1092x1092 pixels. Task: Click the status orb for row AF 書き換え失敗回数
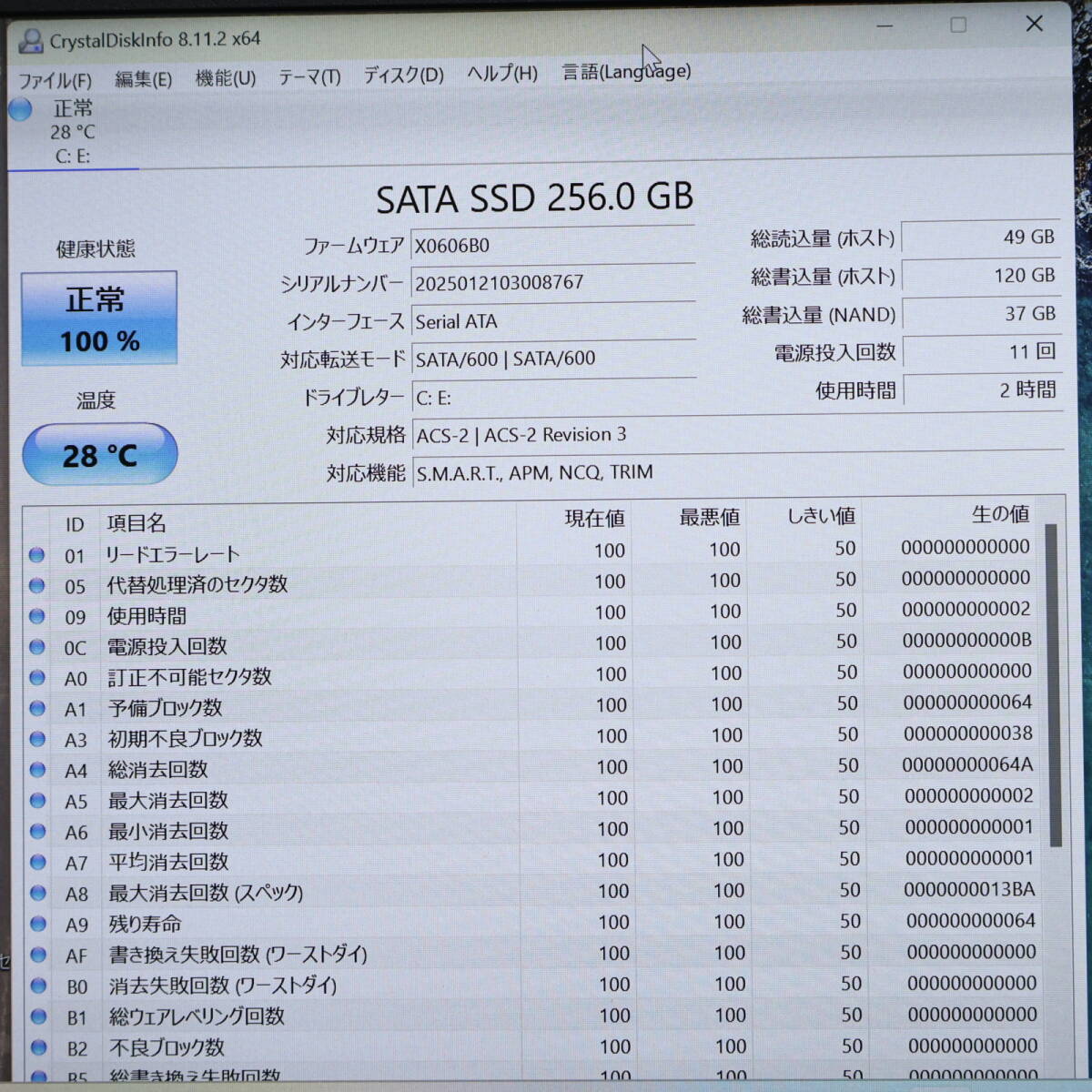pos(38,955)
